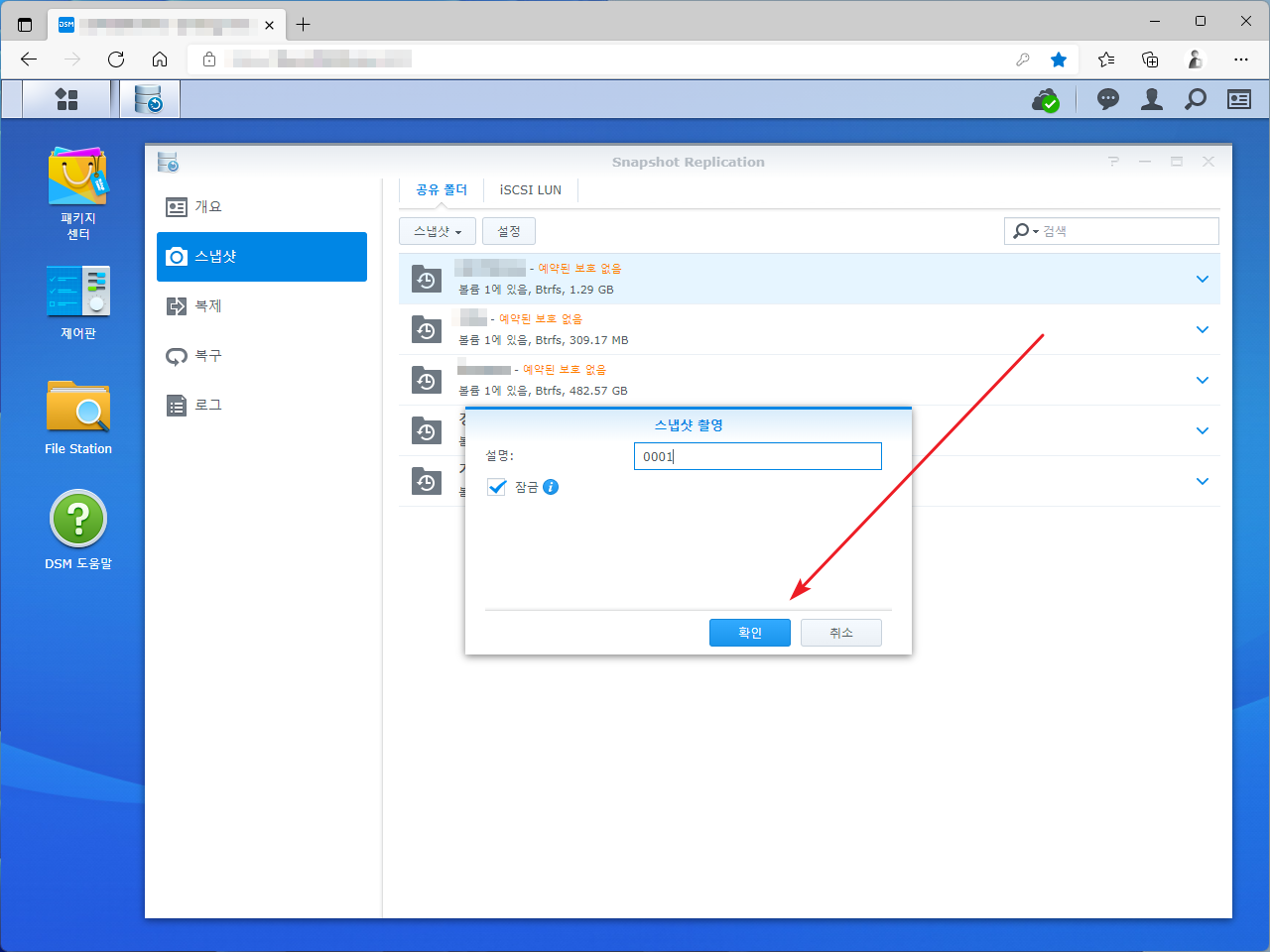Click the Snapshot Replication help question icon
Image resolution: width=1270 pixels, height=952 pixels.
[x=1113, y=162]
